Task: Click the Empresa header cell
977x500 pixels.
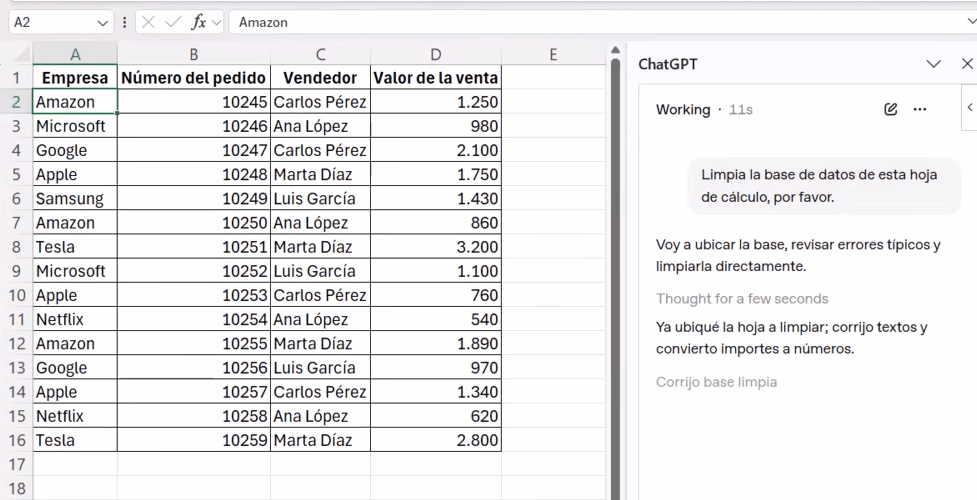Action: pos(75,78)
